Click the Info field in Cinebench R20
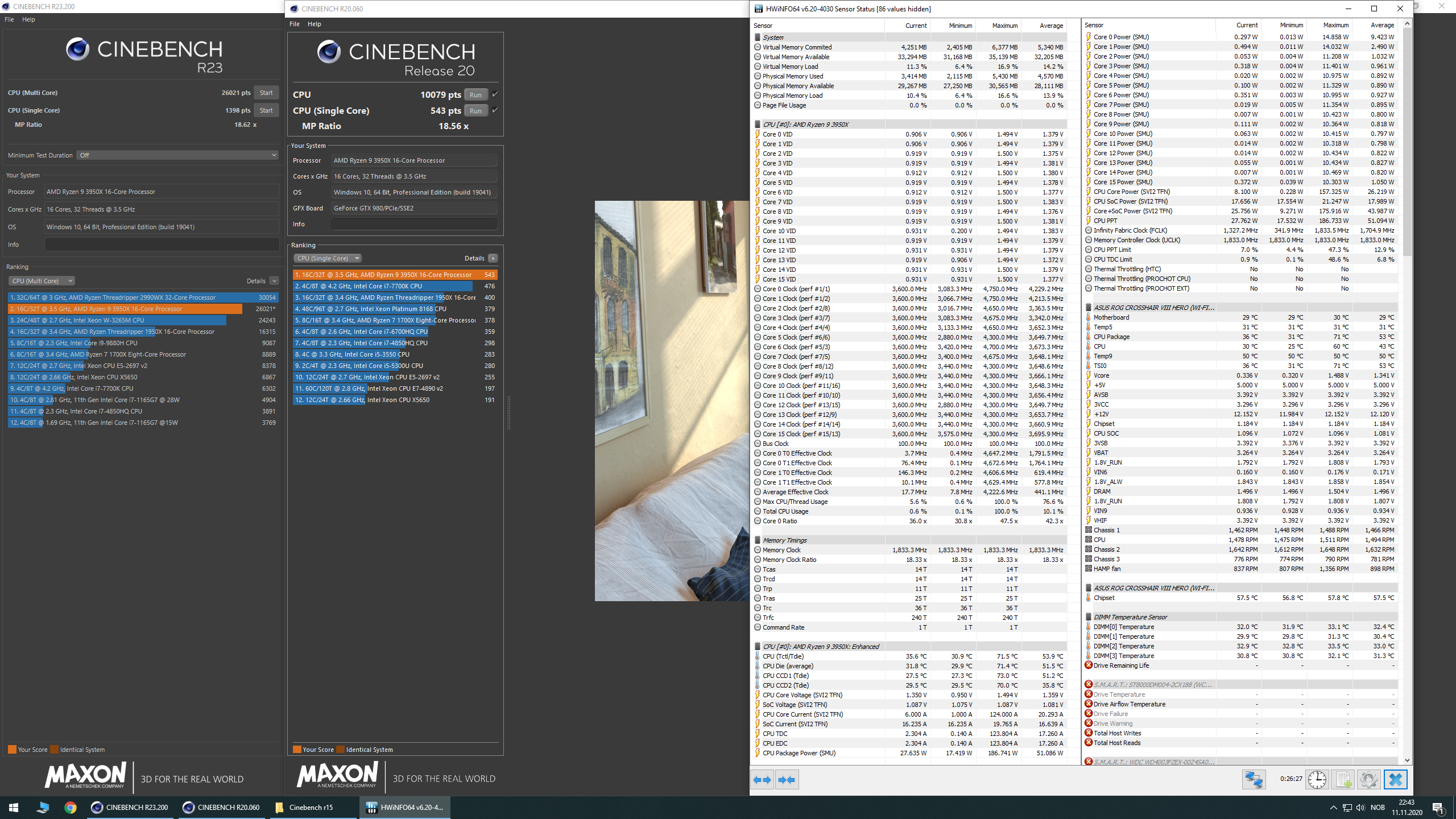 414,224
